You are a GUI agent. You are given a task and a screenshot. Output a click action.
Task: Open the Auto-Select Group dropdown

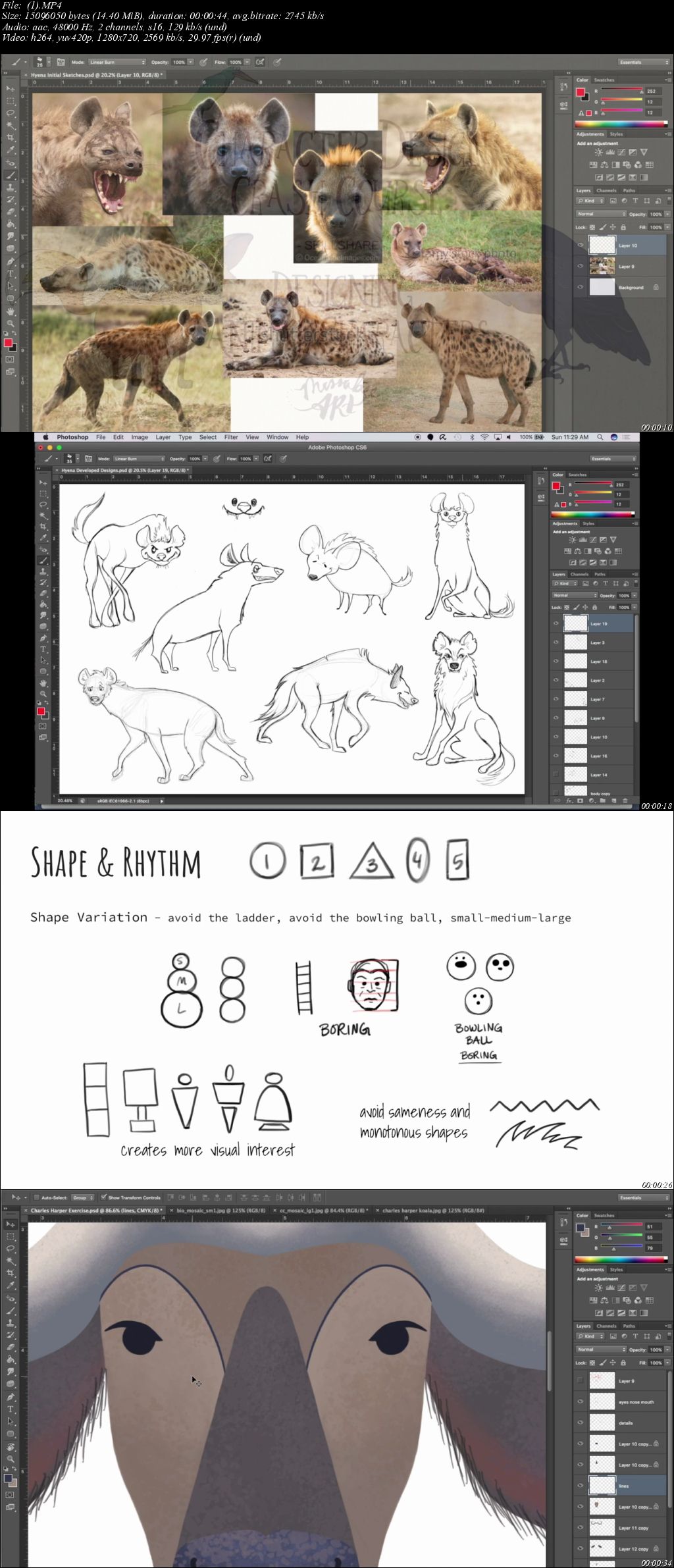(83, 1197)
